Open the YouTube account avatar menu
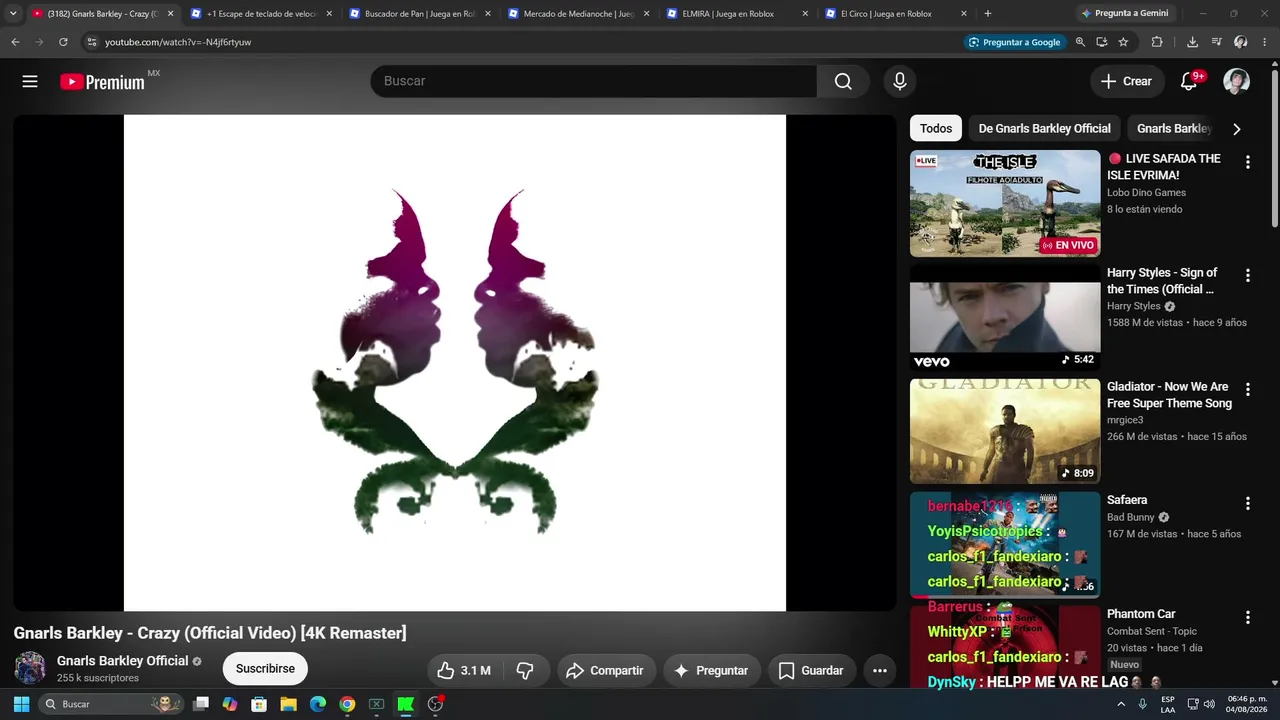The height and width of the screenshot is (720, 1280). [1237, 81]
